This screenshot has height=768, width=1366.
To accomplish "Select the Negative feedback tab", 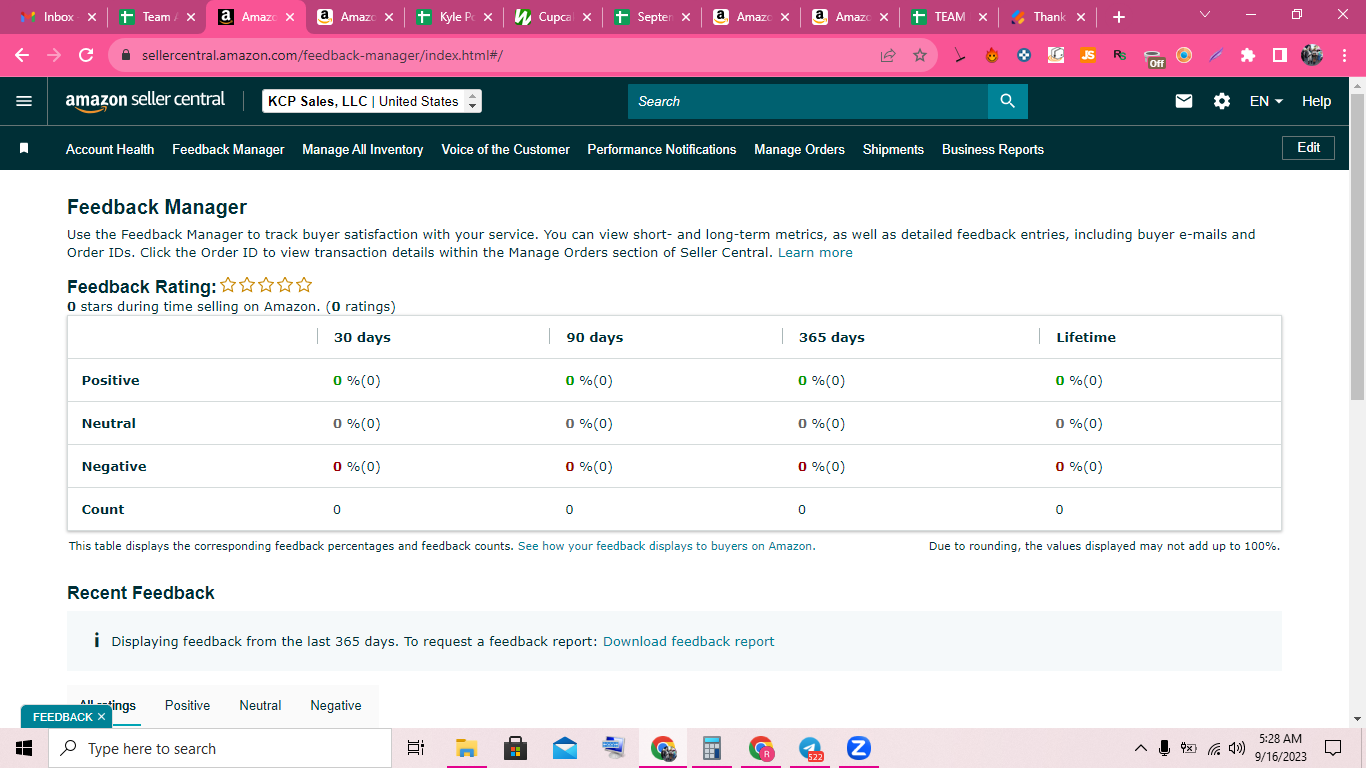I will click(336, 705).
